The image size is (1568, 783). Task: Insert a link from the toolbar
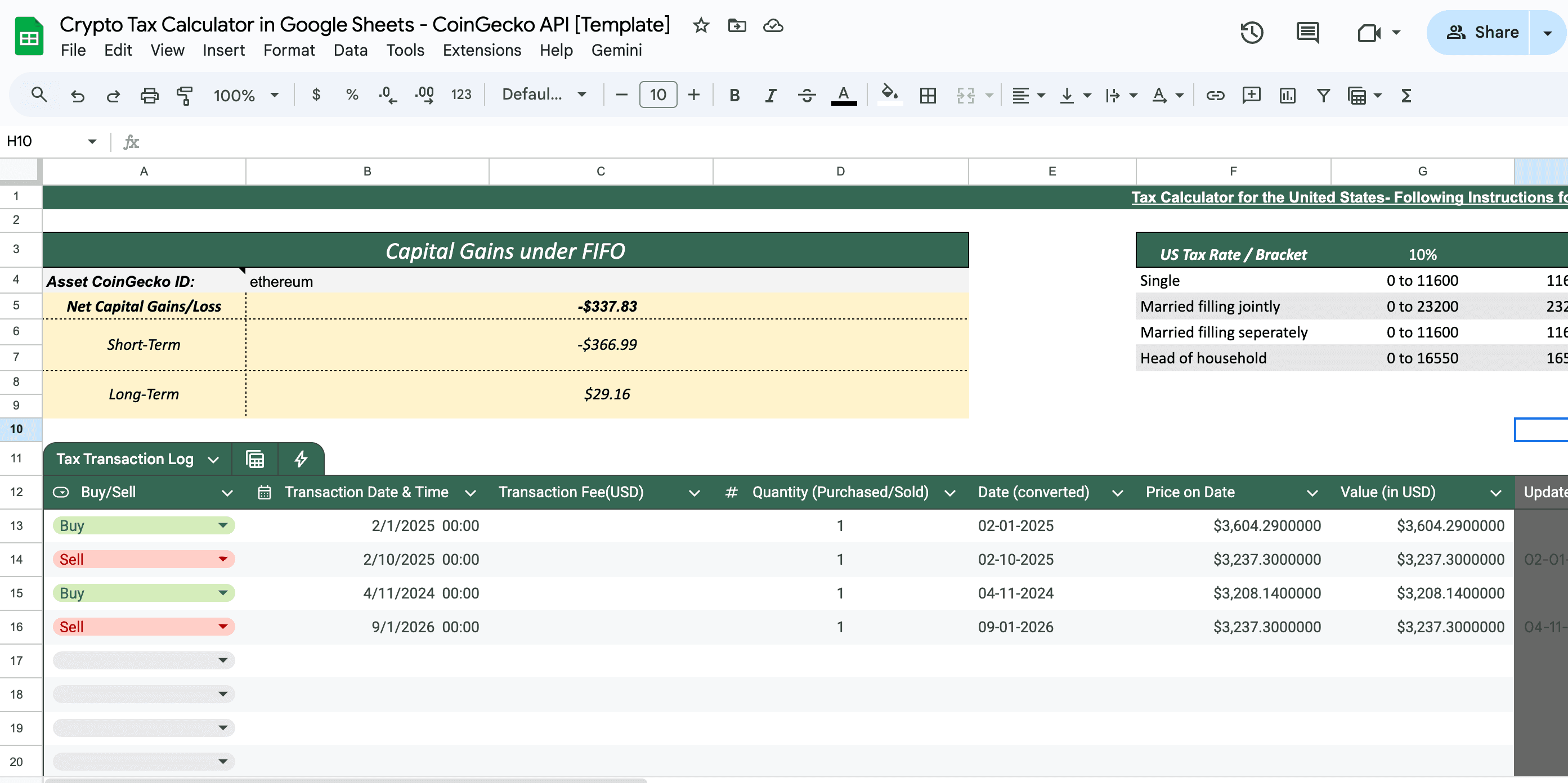pos(1215,96)
